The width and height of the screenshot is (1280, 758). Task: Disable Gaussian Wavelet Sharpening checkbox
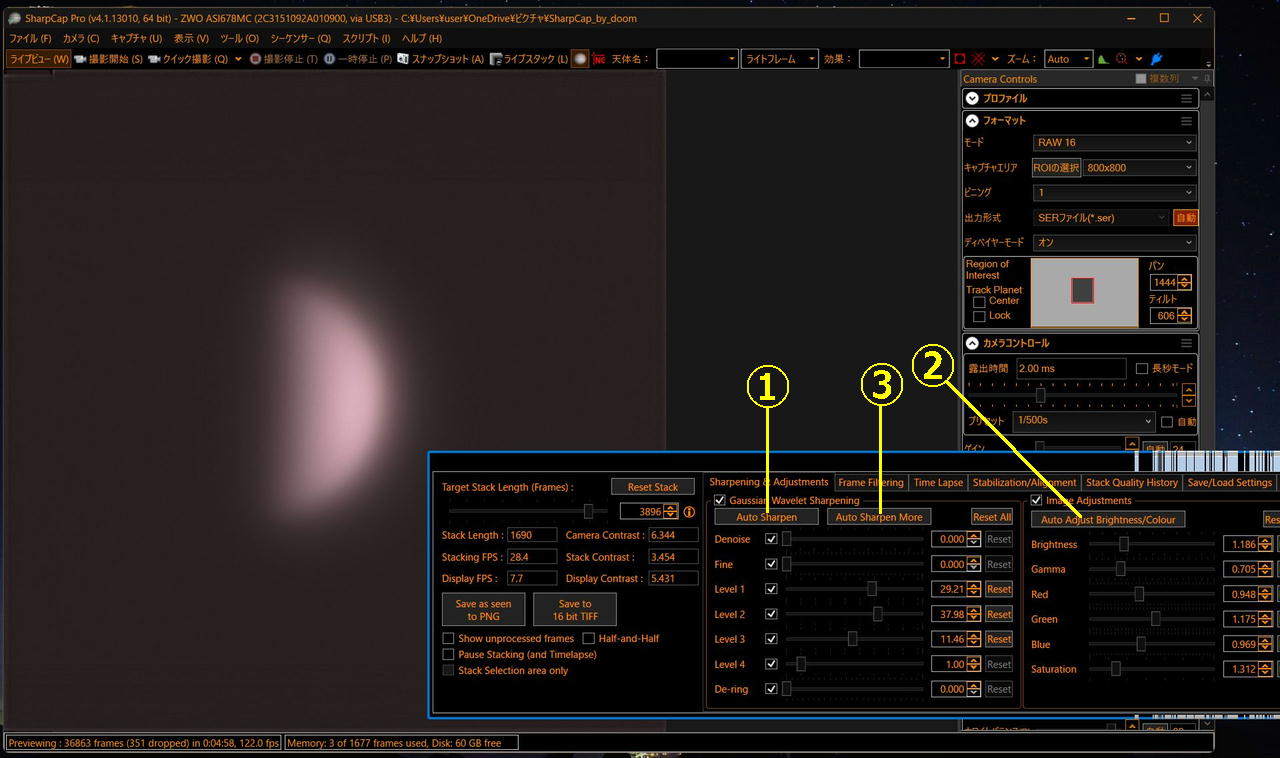[720, 500]
